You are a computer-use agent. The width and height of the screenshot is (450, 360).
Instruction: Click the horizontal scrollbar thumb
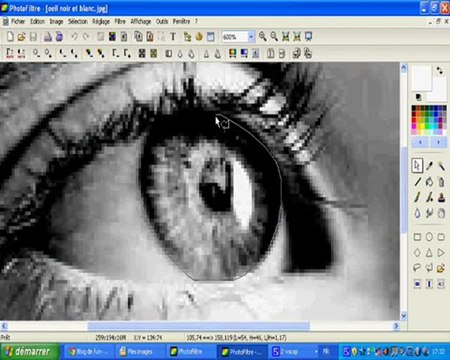[x=198, y=326]
